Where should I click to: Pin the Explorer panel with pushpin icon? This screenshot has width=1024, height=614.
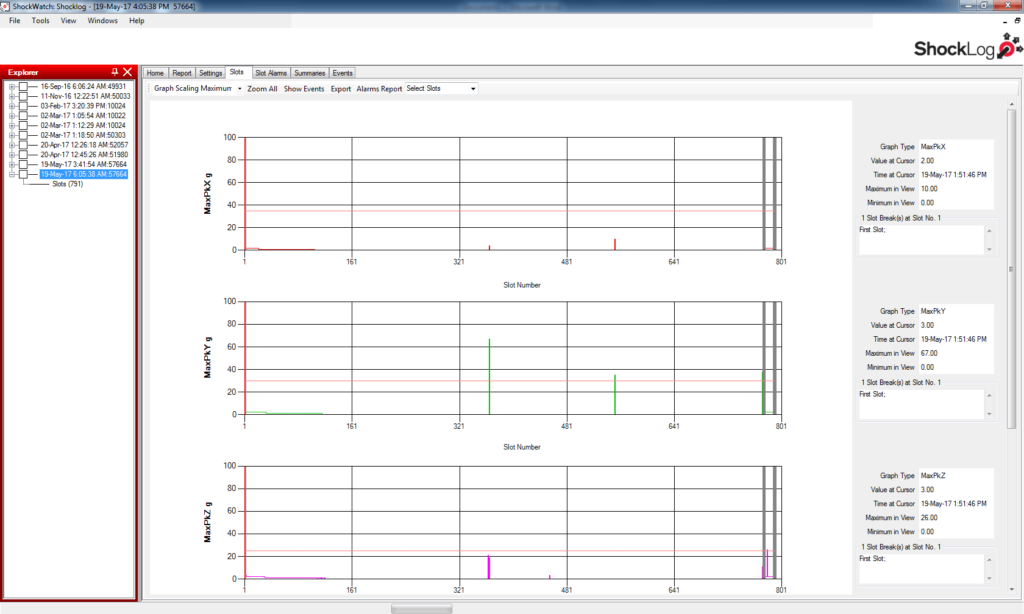pos(115,72)
